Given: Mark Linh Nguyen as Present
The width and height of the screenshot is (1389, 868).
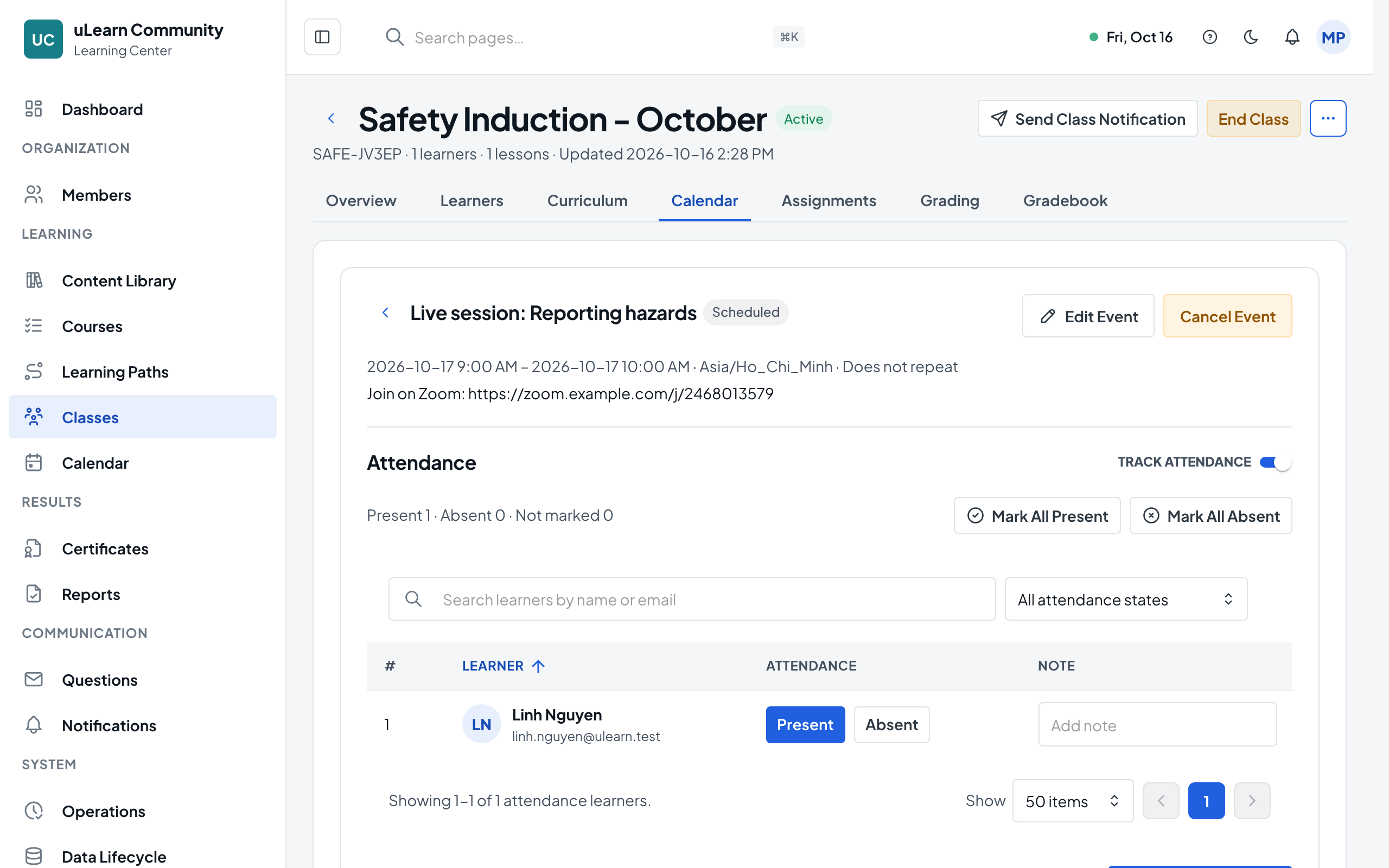Looking at the screenshot, I should click(x=805, y=724).
